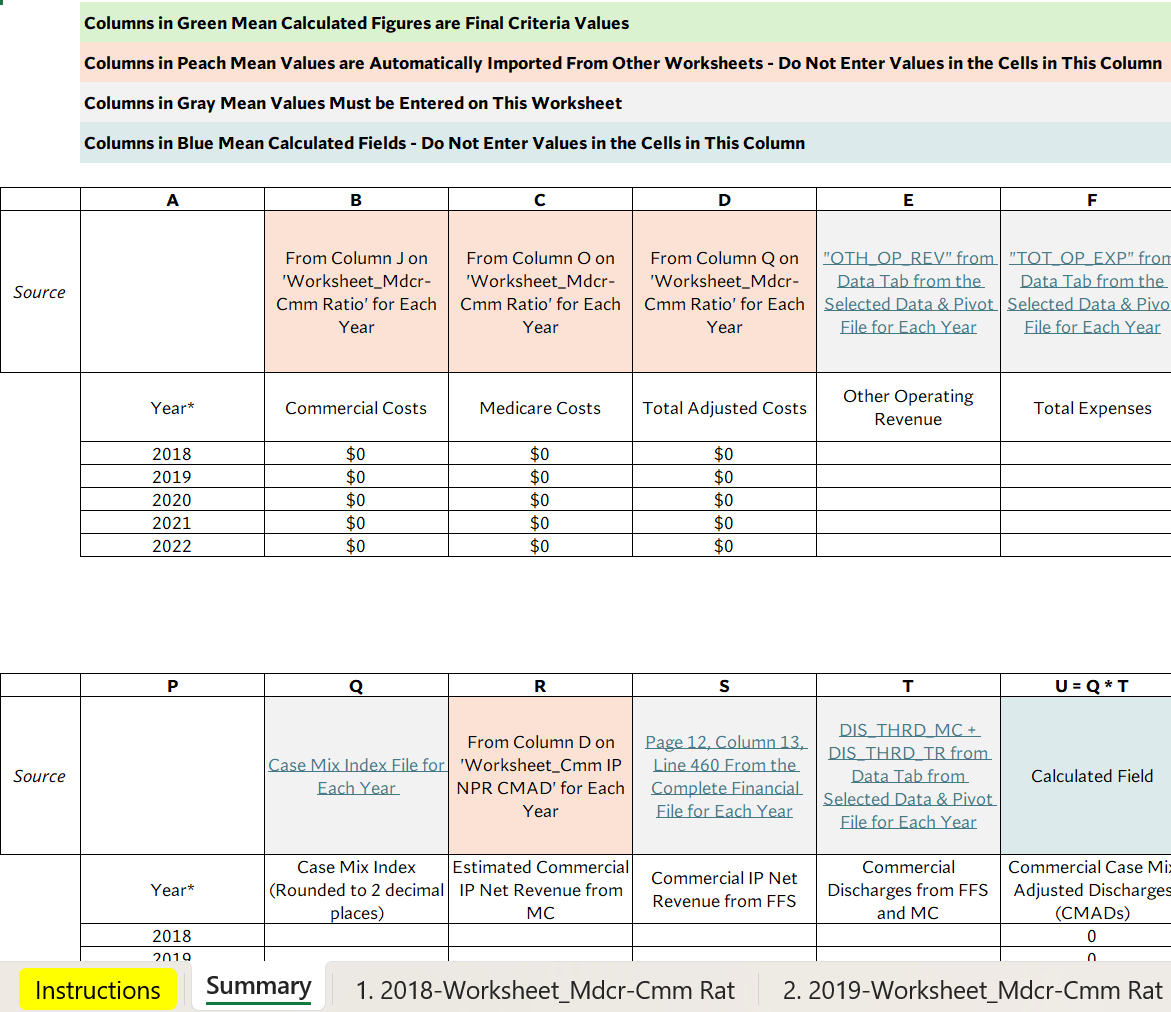This screenshot has height=1012, width=1171.
Task: Click the "U = Q * T" column label
Action: (x=1091, y=686)
